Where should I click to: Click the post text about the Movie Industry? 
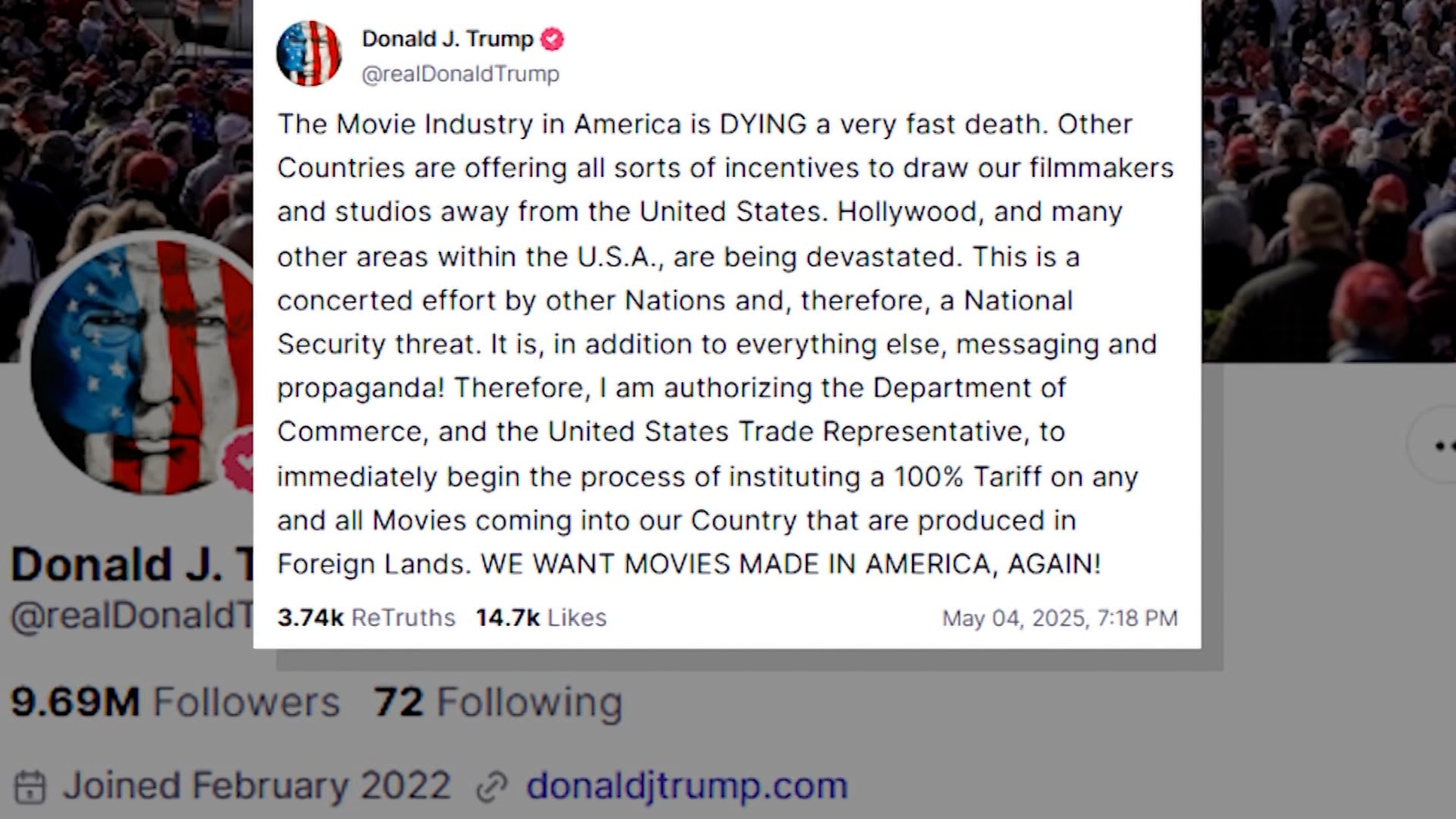(726, 344)
